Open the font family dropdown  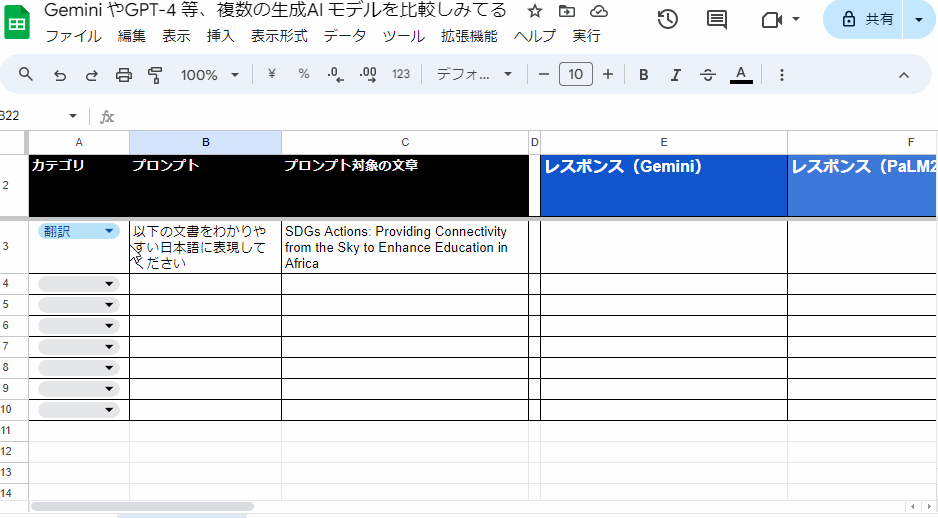pyautogui.click(x=474, y=74)
